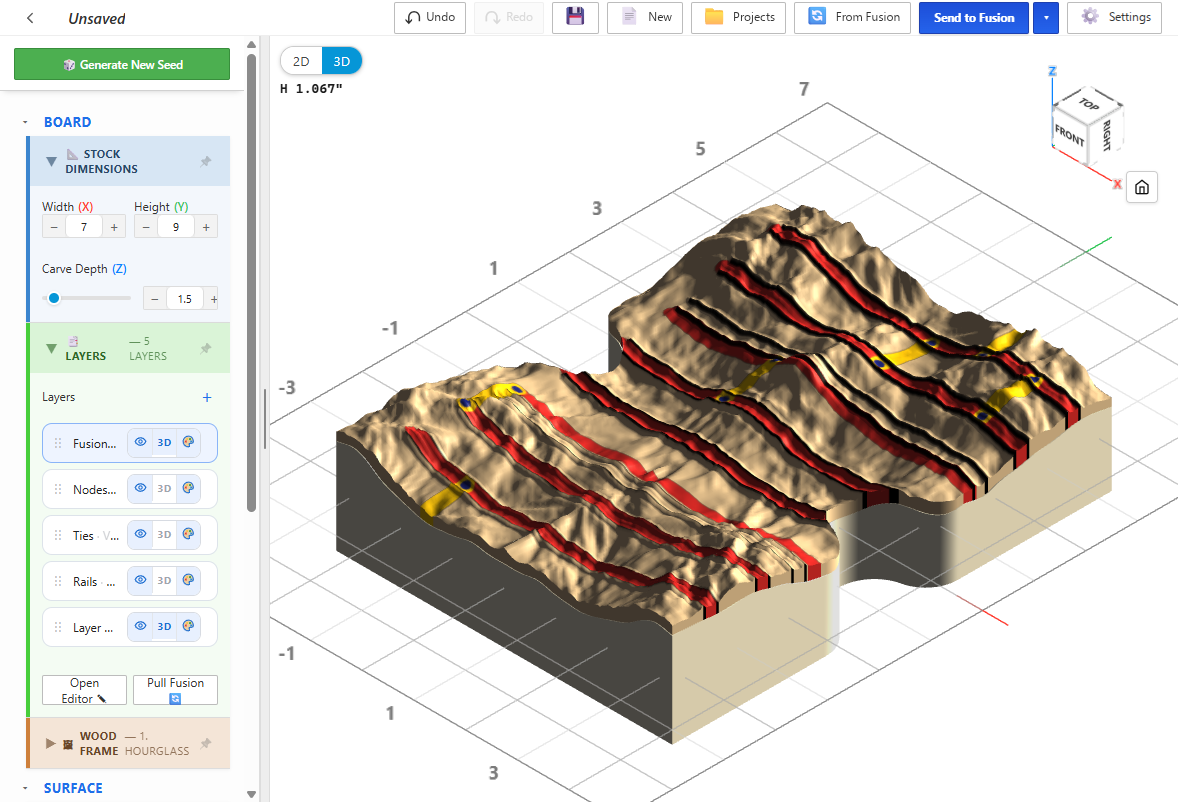Viewport: 1178px width, 802px height.
Task: Open color palette for Ties layer
Action: [189, 534]
